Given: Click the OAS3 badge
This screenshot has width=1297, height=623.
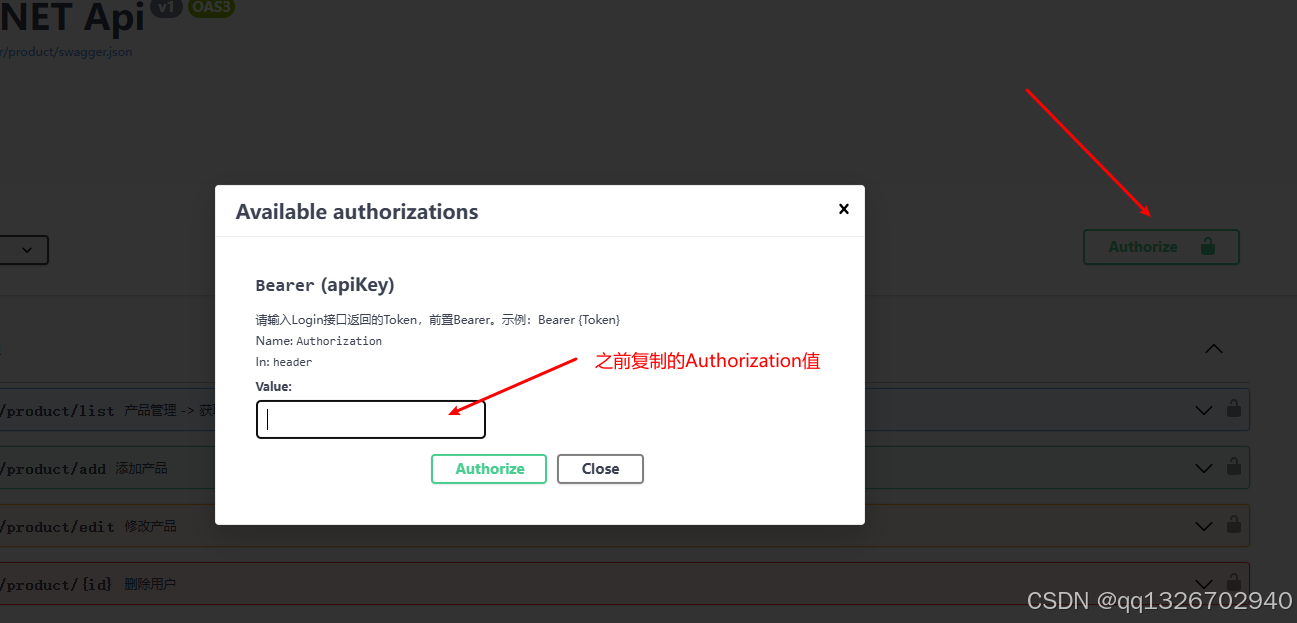Looking at the screenshot, I should click(x=211, y=7).
